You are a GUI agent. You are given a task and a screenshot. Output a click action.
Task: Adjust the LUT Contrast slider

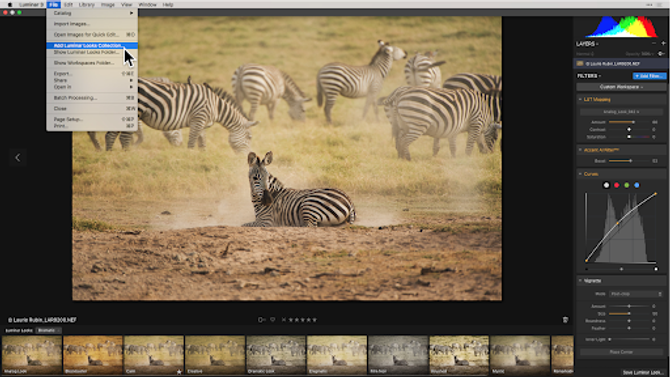coord(629,130)
